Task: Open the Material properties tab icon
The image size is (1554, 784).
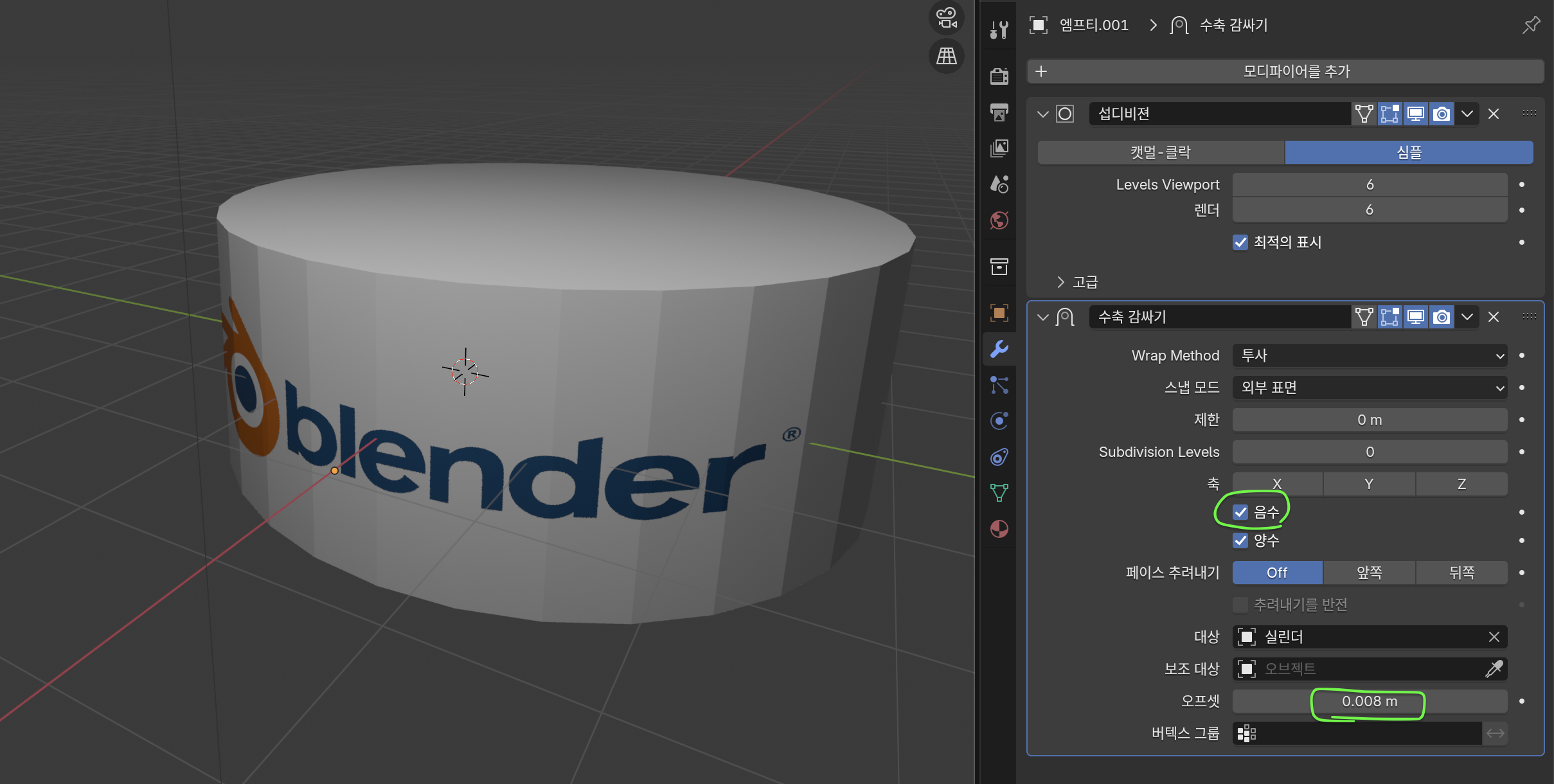Action: coord(999,529)
